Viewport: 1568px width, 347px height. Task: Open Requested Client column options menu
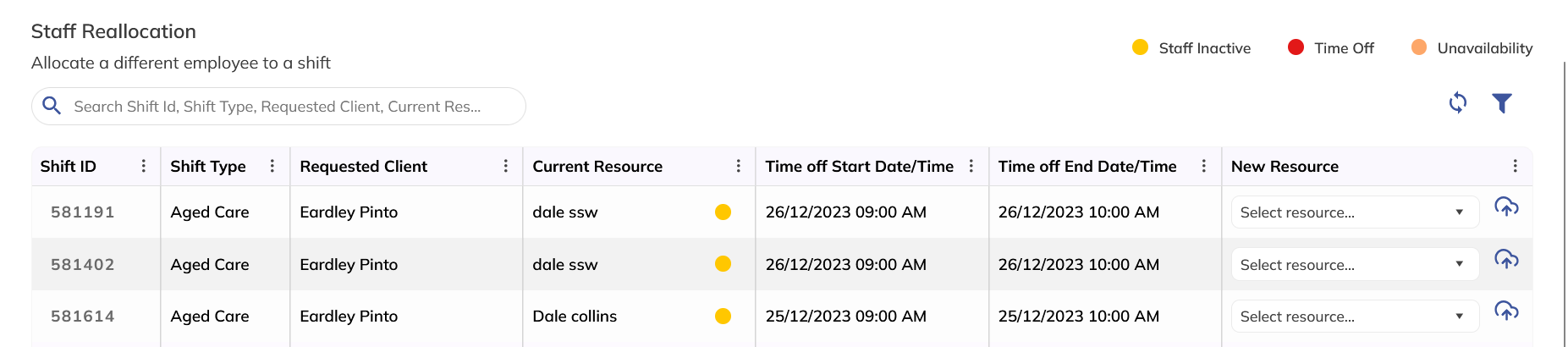(x=505, y=166)
